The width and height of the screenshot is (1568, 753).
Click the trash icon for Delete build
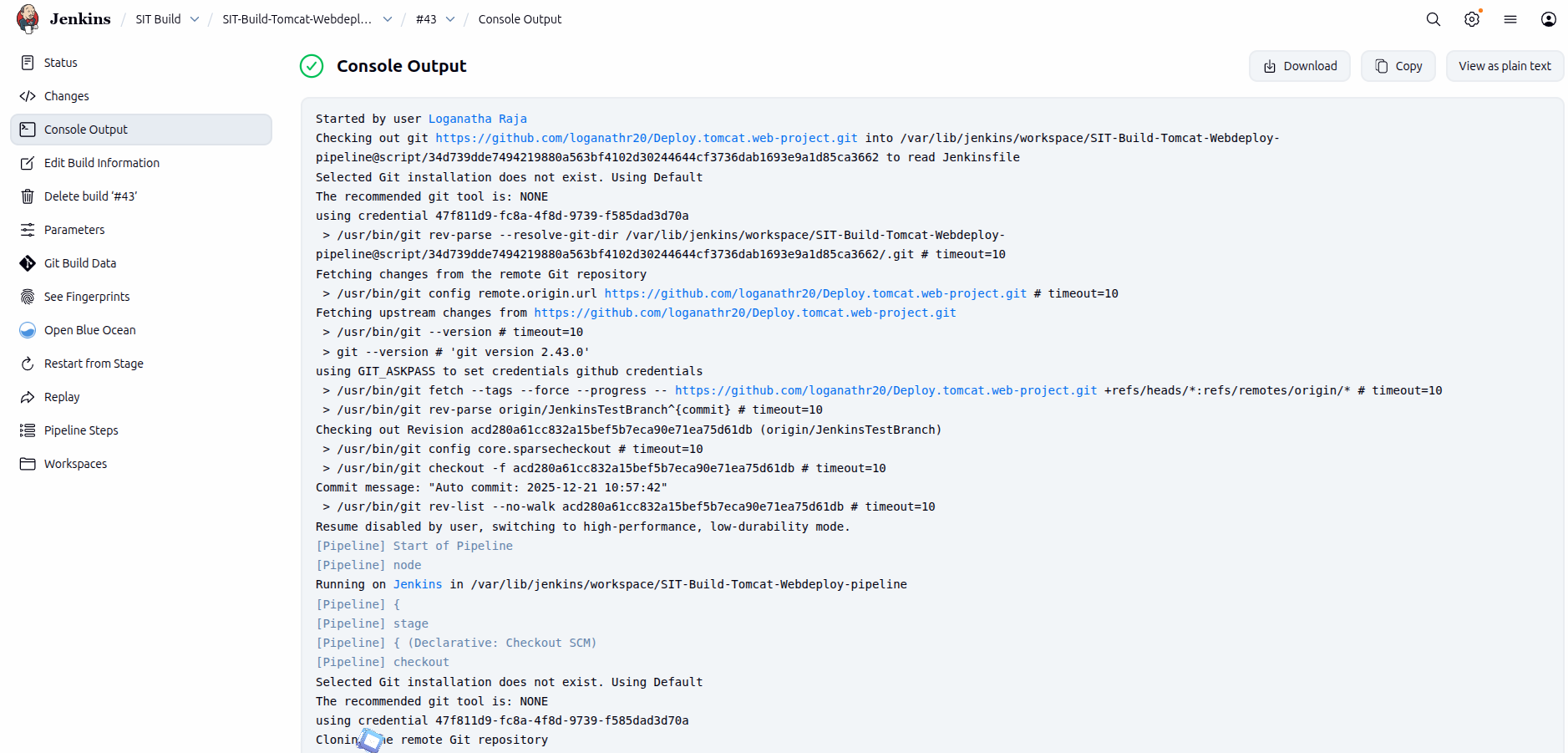pyautogui.click(x=28, y=196)
